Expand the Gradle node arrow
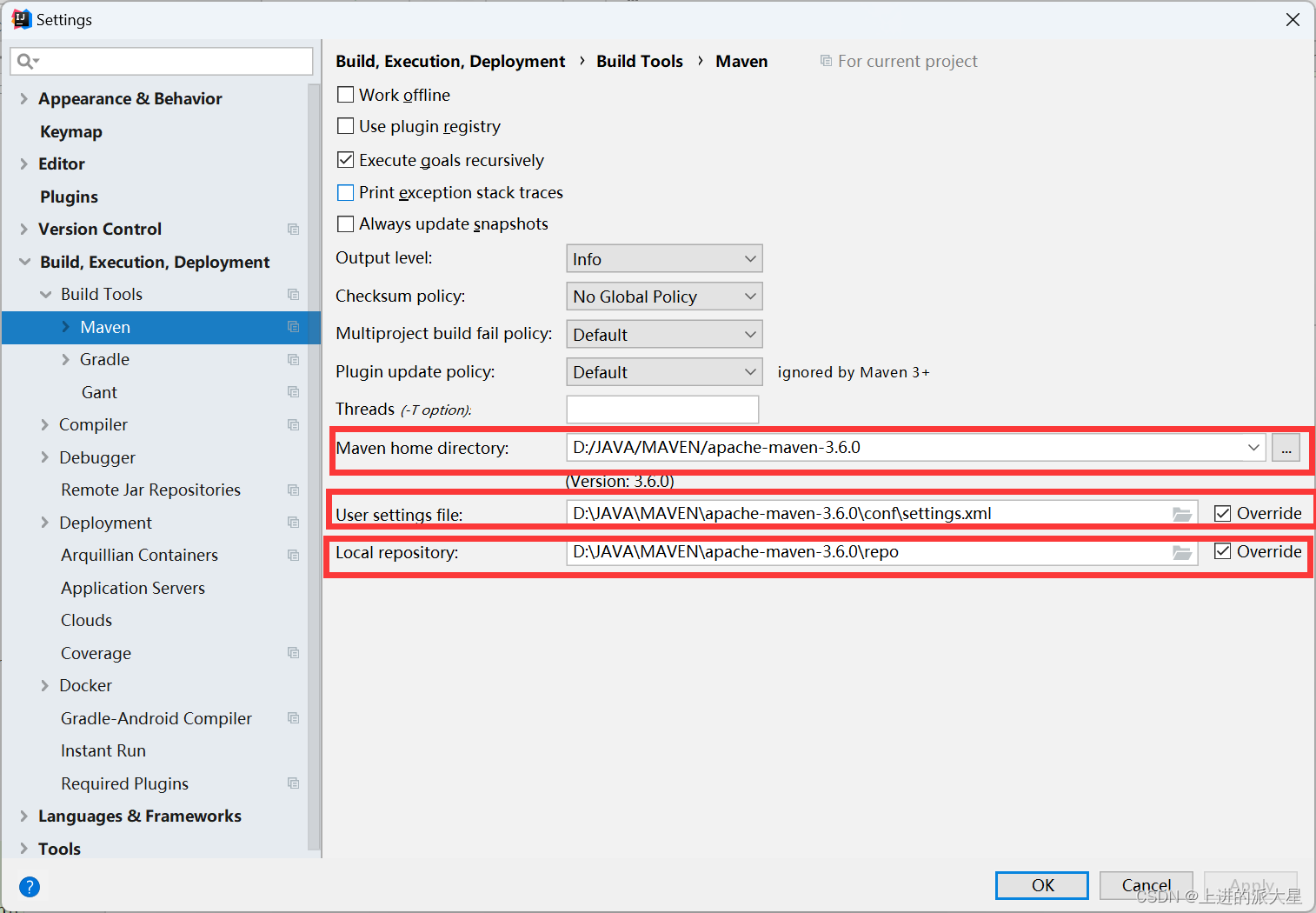The width and height of the screenshot is (1316, 913). pos(65,359)
